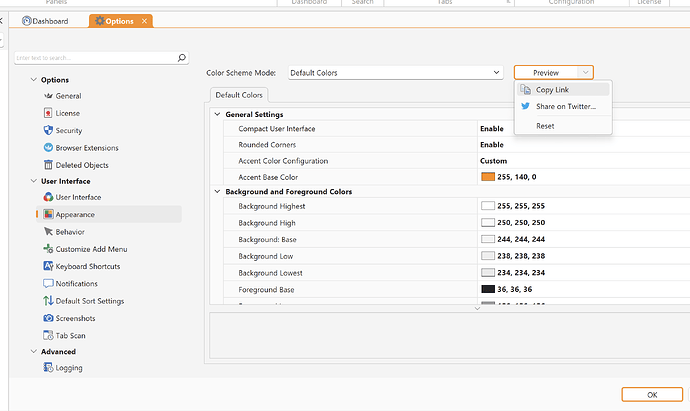
Task: Collapse the General Settings section
Action: (217, 114)
